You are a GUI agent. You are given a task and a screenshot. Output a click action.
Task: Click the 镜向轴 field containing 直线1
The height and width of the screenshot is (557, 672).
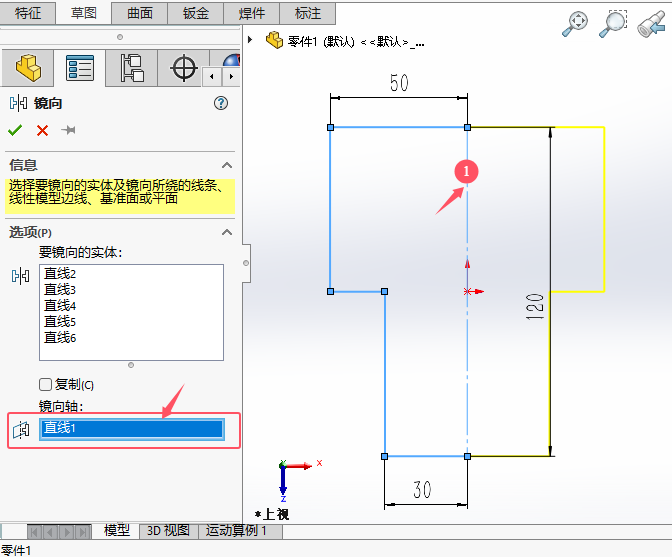tap(132, 429)
